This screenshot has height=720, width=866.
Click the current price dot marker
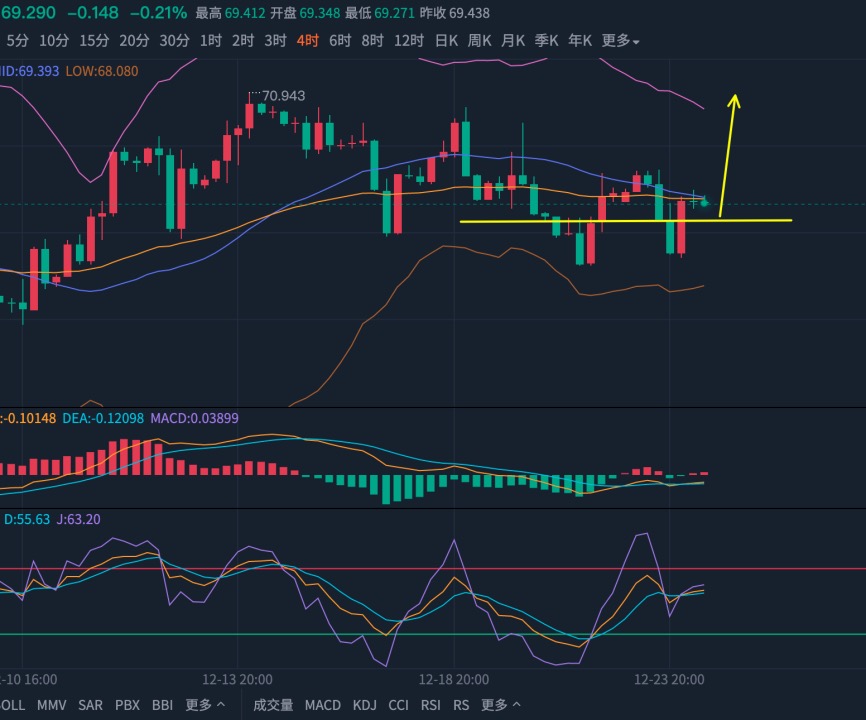coord(704,203)
